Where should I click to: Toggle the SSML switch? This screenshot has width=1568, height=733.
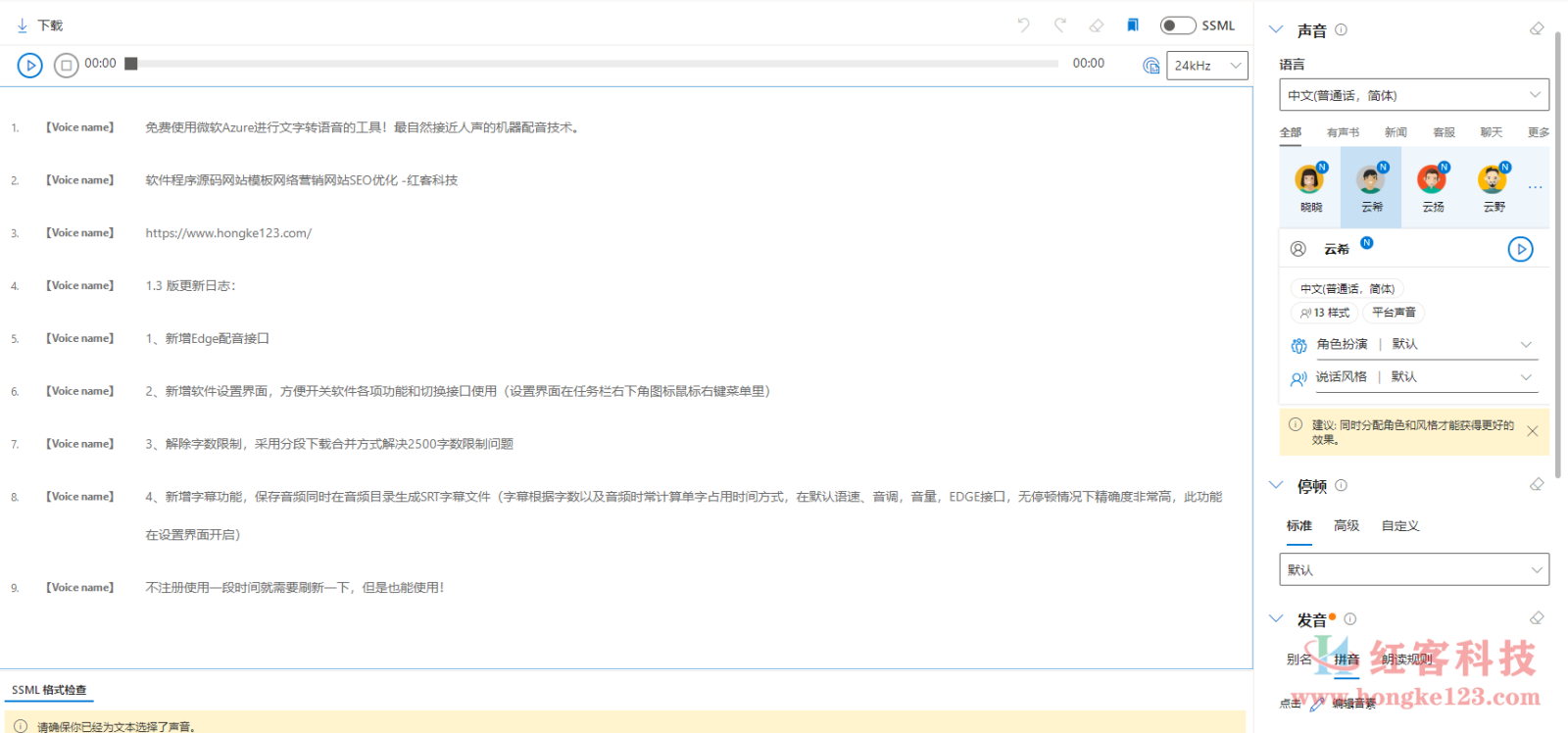point(1177,25)
